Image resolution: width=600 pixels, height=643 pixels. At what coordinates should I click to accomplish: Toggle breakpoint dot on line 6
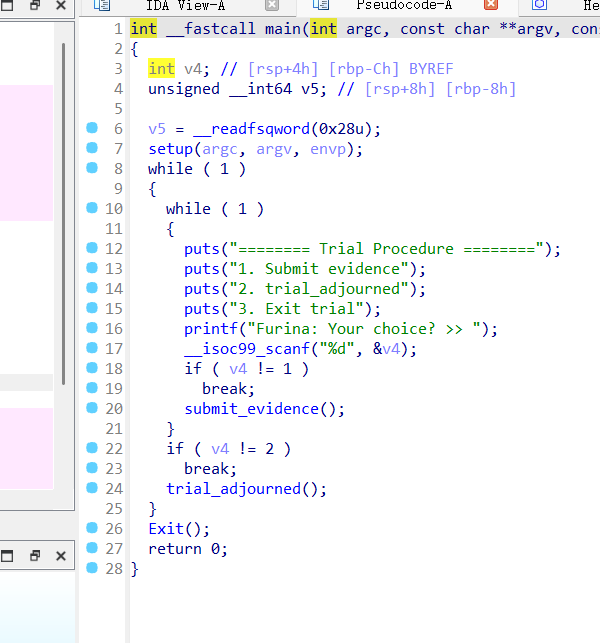pos(92,128)
